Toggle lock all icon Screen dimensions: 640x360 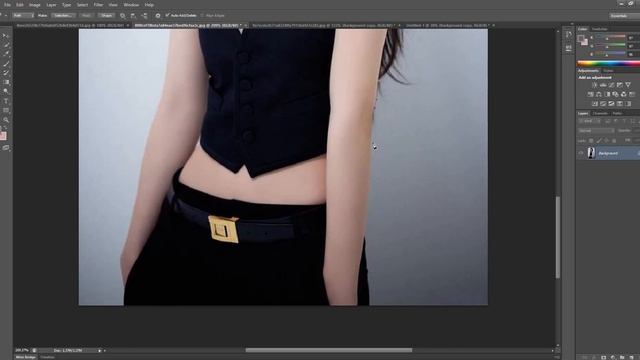(x=614, y=140)
